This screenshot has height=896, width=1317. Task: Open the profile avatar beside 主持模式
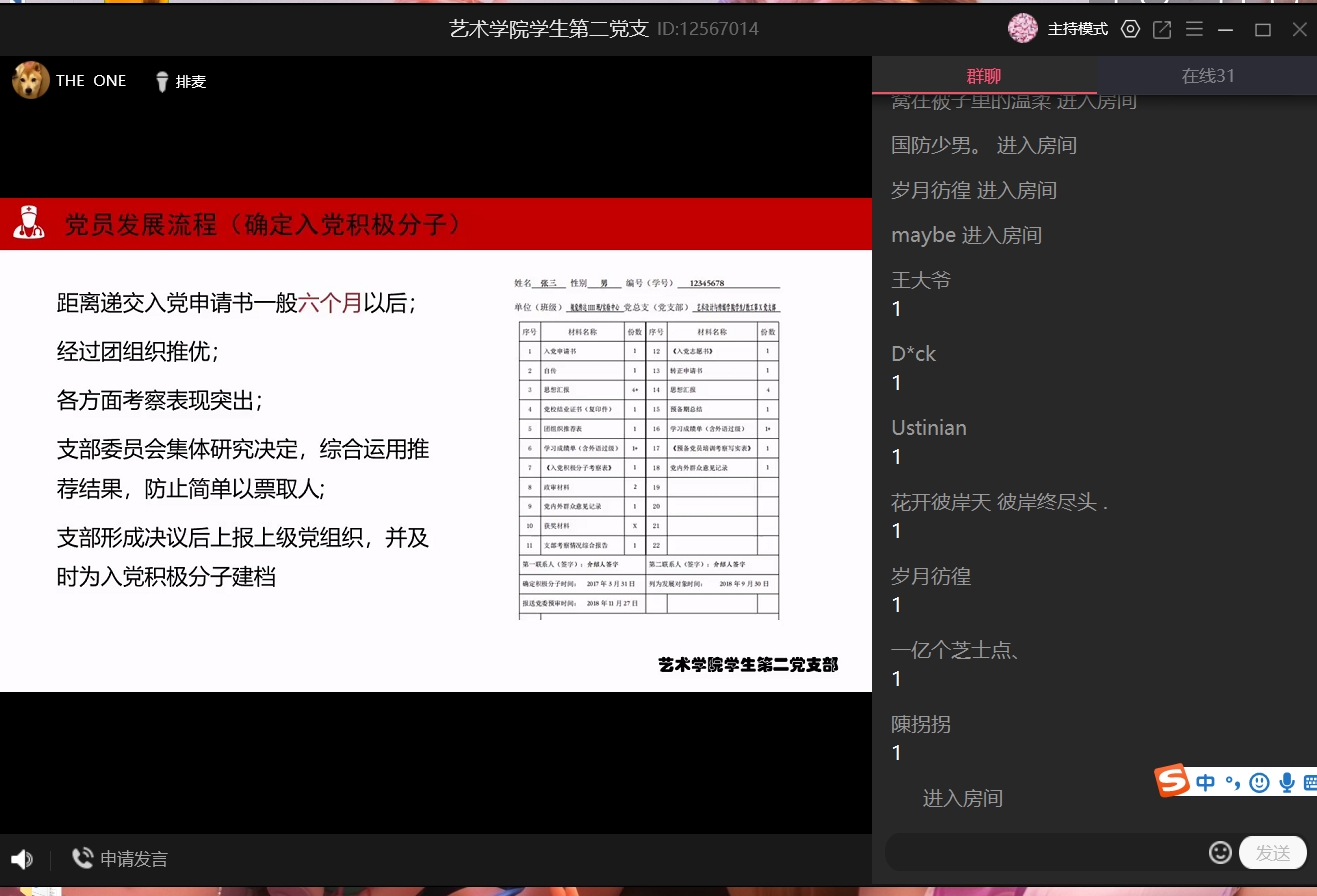1022,29
